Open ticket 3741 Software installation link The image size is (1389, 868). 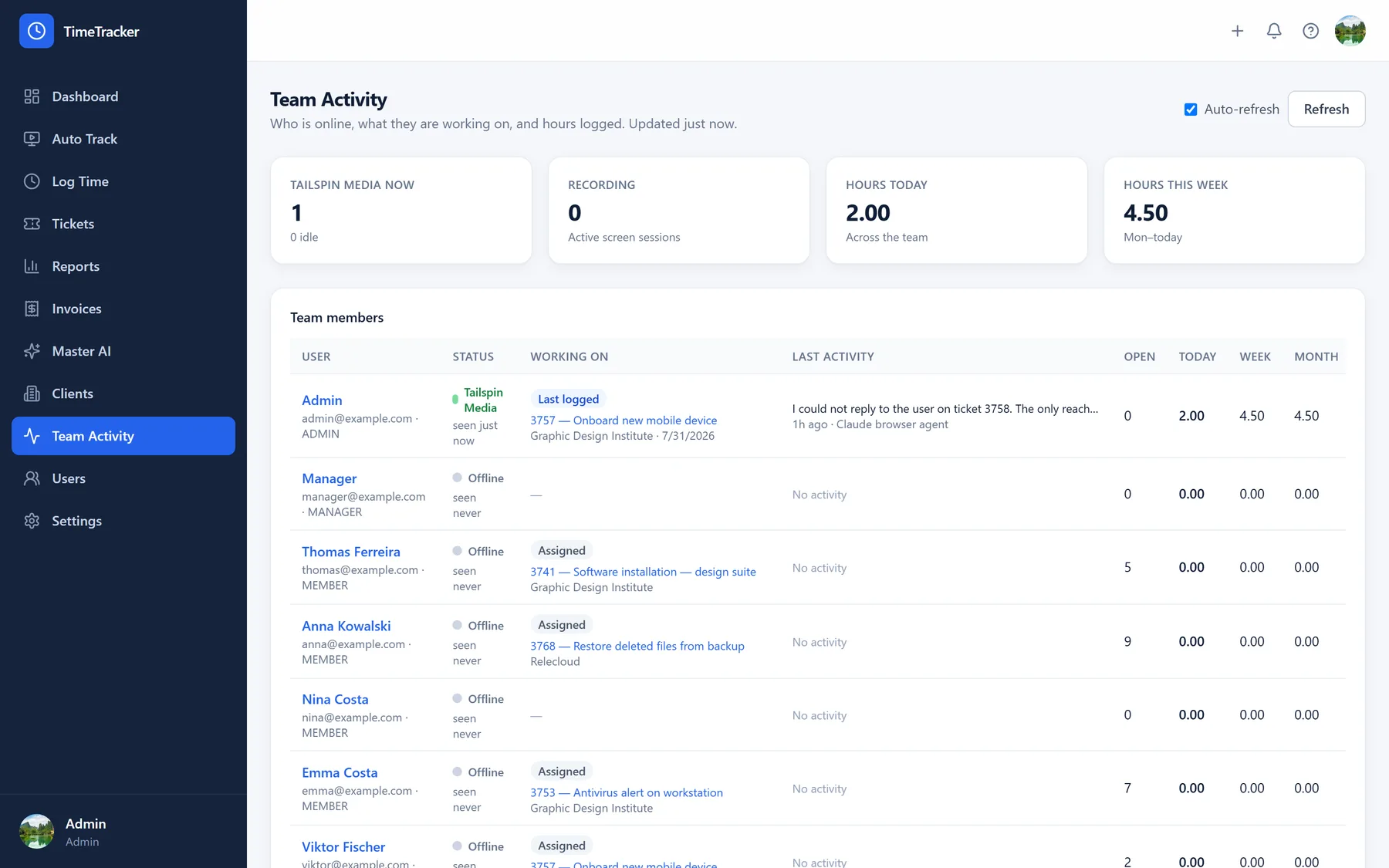coord(643,572)
